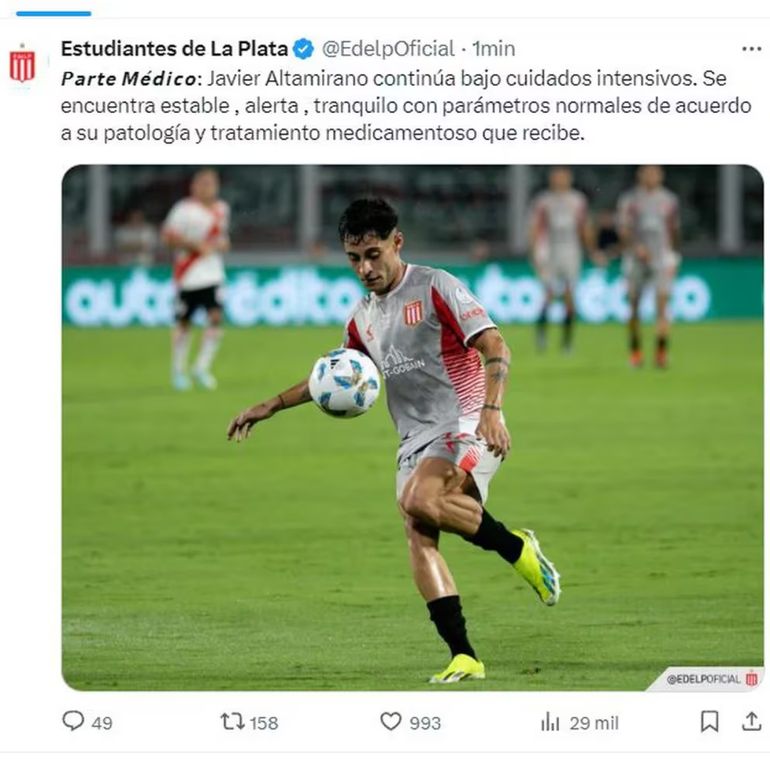Bookmark this tweet
Viewport: 770px width, 763px height.
click(x=710, y=721)
